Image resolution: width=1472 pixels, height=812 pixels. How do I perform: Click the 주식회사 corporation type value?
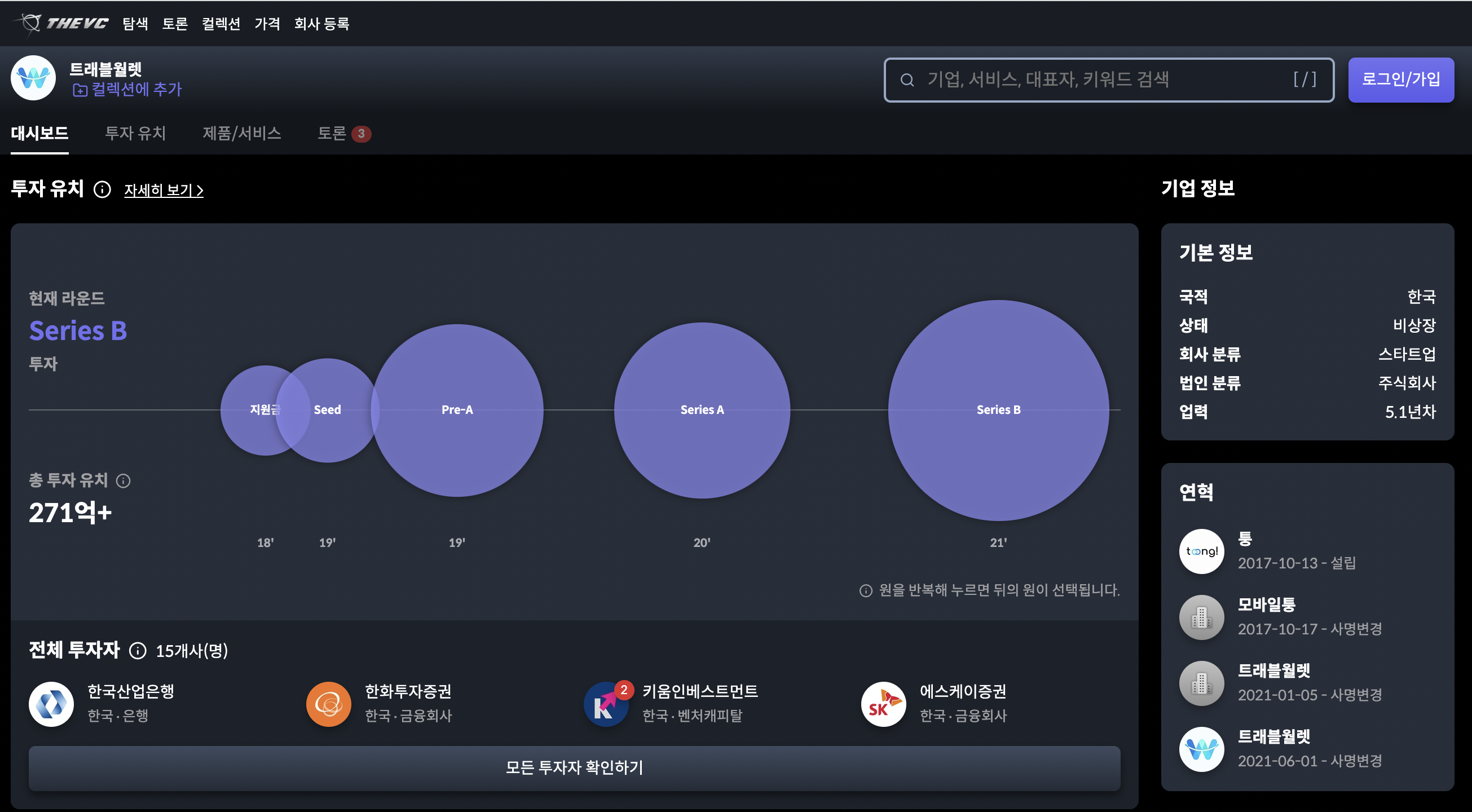point(1407,383)
